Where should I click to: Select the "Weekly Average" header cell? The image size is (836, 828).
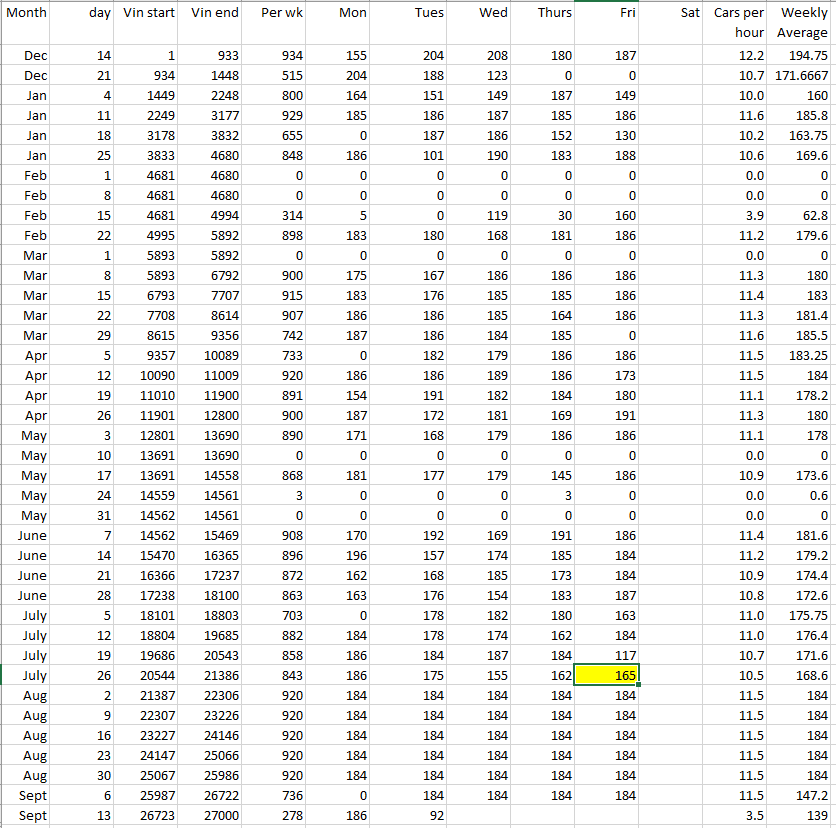point(803,22)
